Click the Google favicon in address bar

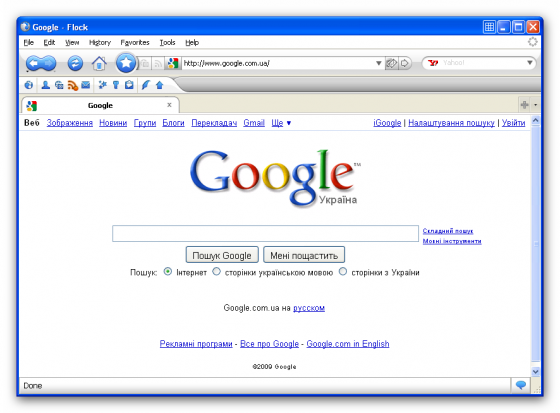tap(173, 63)
